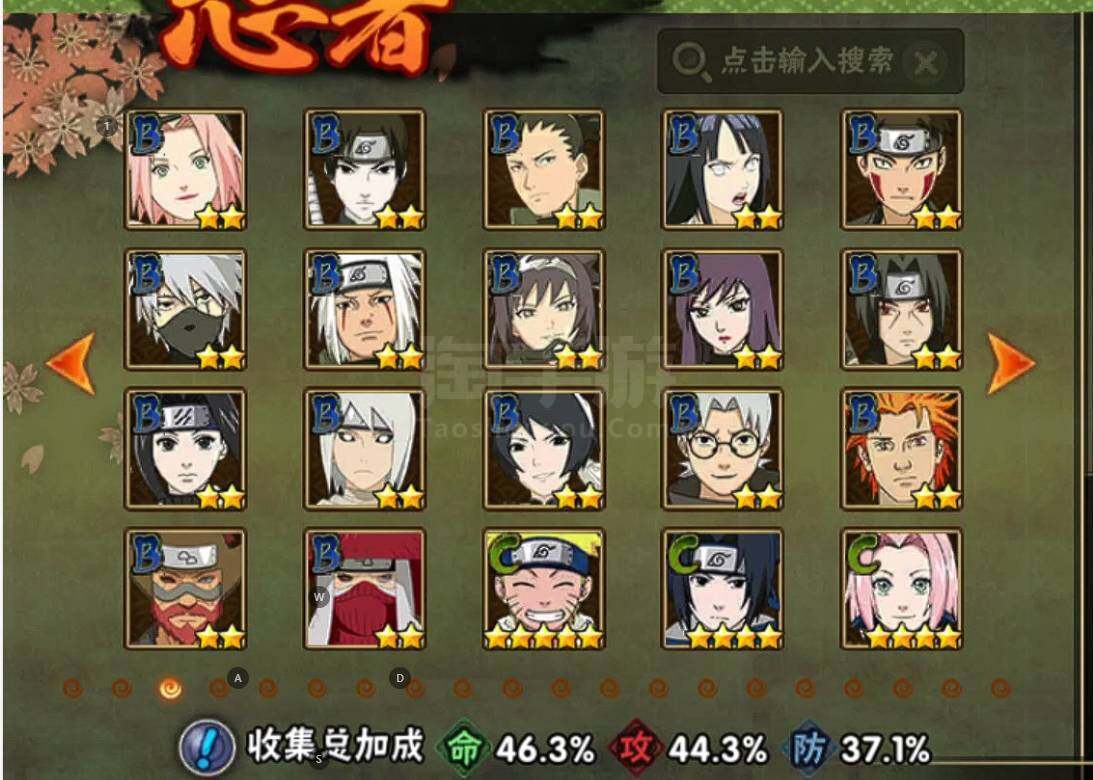
Task: Click the magnifying glass search icon
Action: [x=691, y=62]
